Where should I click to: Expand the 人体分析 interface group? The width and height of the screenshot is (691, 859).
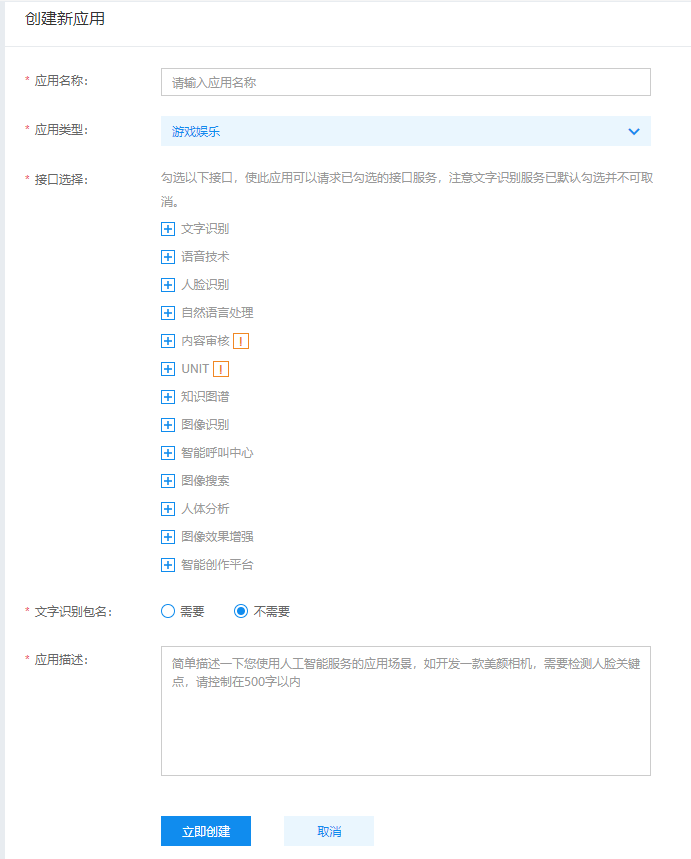point(168,508)
